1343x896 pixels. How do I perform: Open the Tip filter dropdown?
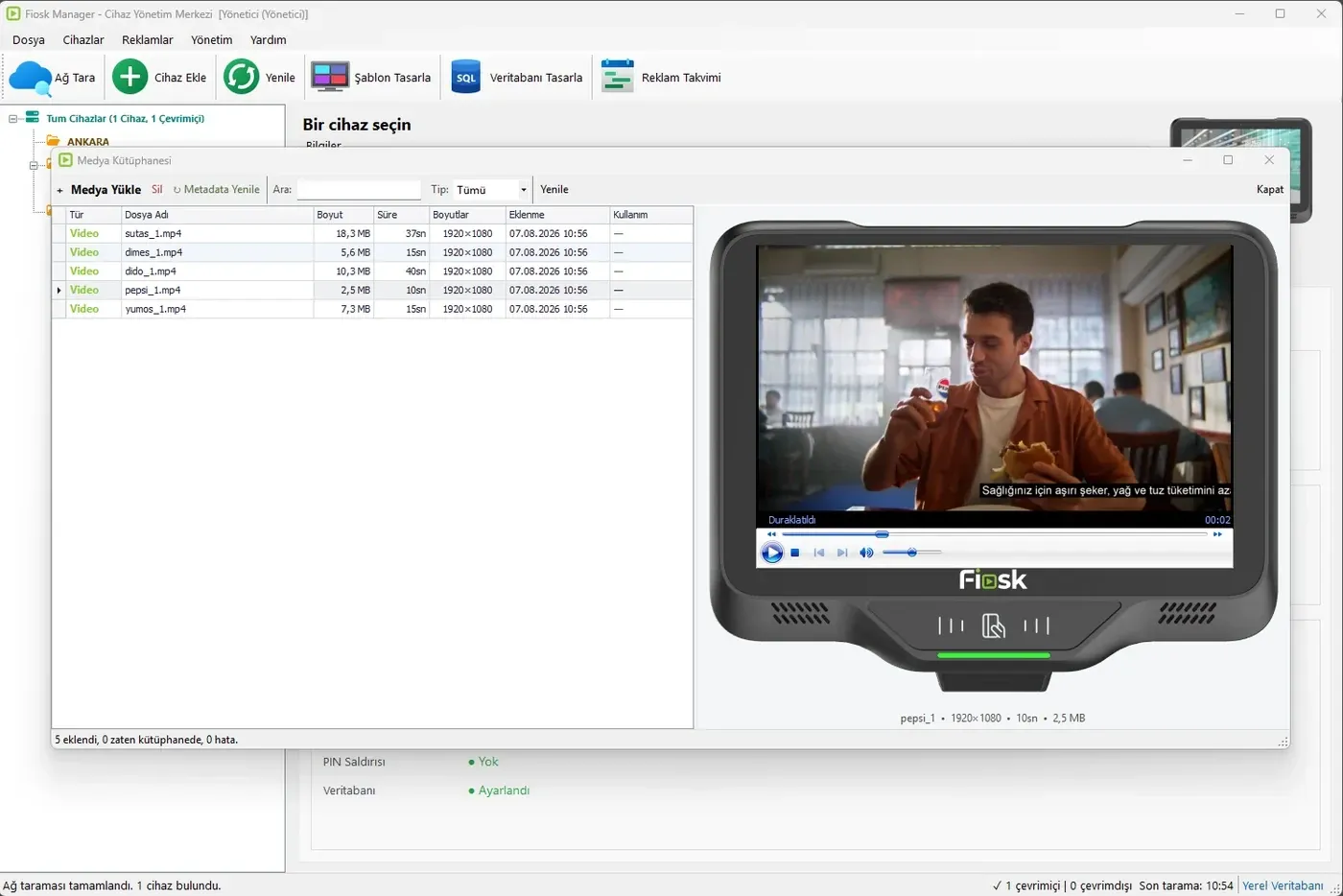[x=523, y=190]
